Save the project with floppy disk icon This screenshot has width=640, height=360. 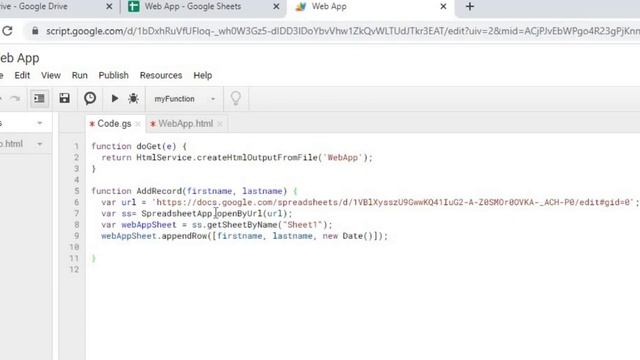point(64,98)
